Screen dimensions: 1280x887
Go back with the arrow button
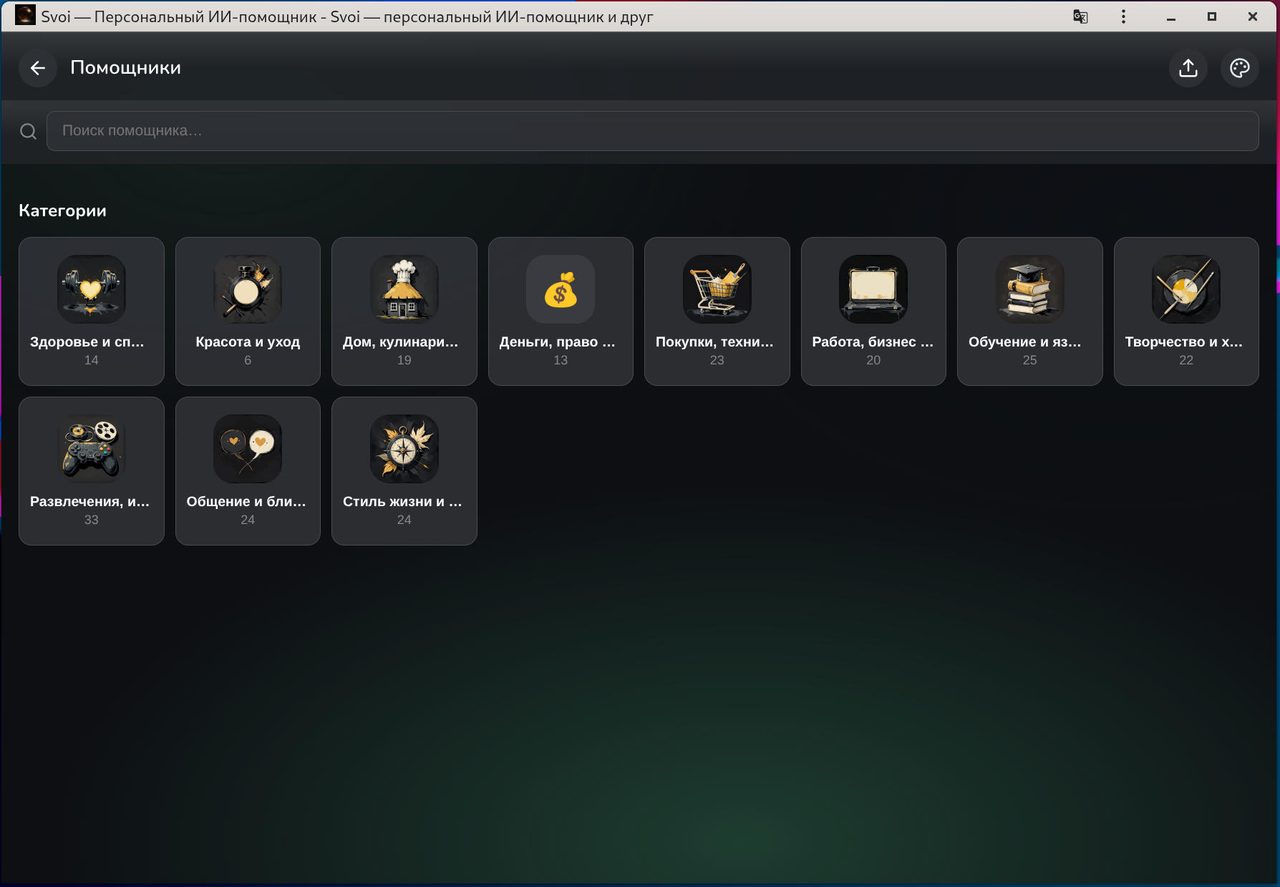pyautogui.click(x=38, y=68)
